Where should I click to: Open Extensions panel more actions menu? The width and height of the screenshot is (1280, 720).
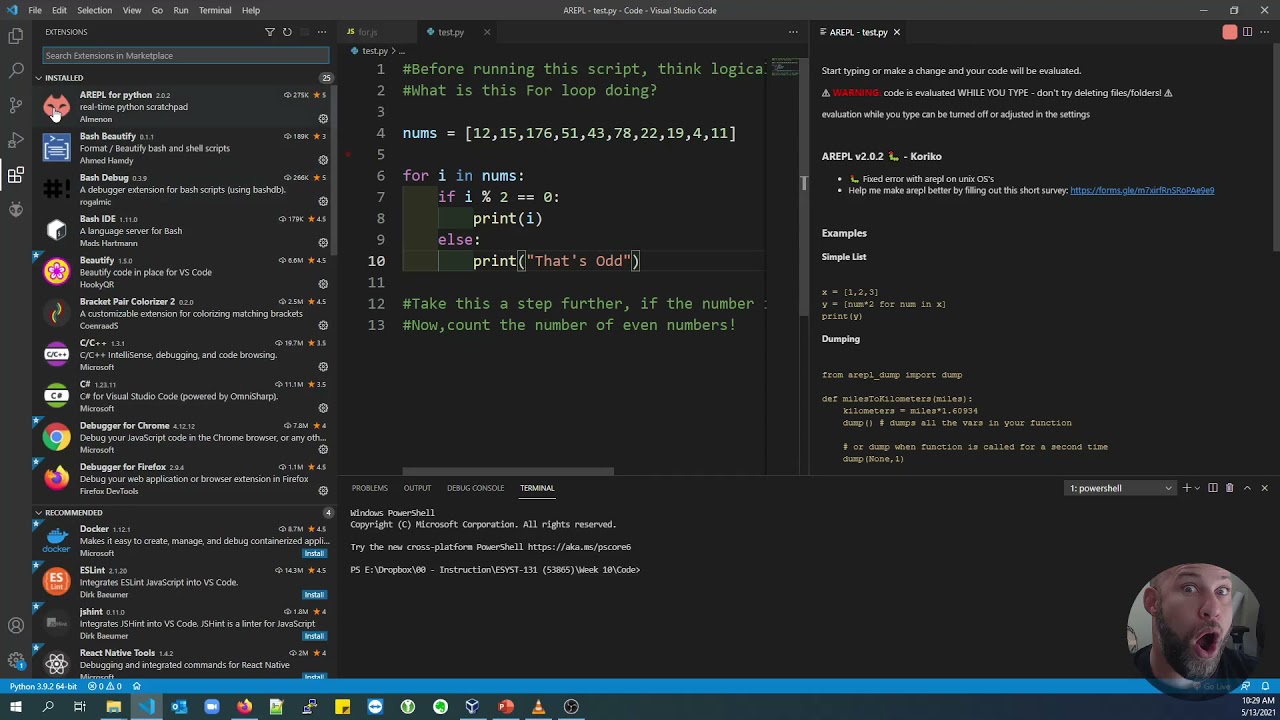click(x=322, y=32)
